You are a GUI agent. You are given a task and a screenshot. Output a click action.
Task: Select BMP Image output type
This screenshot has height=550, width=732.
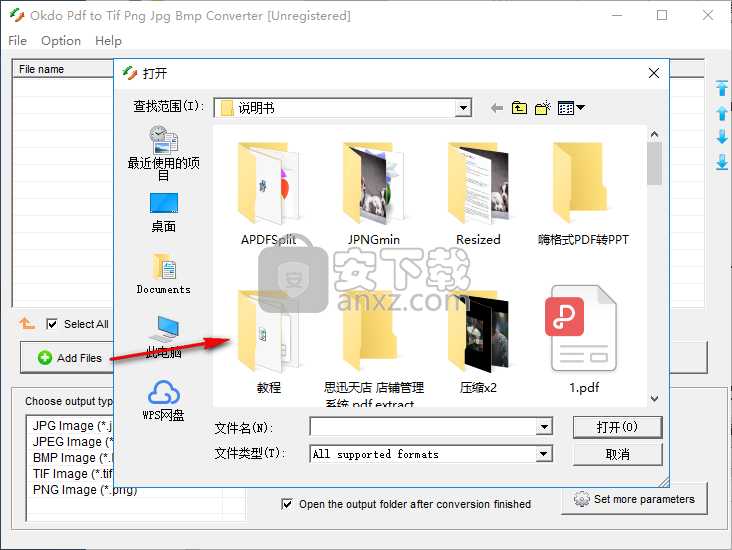pyautogui.click(x=72, y=458)
